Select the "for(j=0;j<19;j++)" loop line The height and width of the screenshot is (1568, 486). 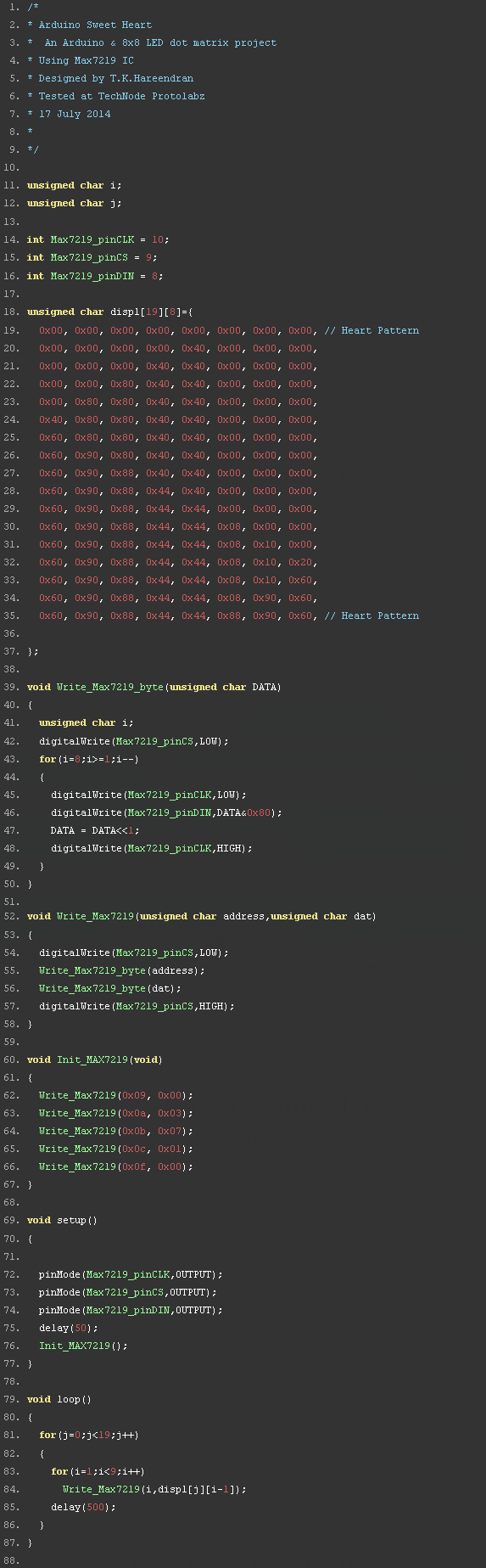coord(89,1435)
